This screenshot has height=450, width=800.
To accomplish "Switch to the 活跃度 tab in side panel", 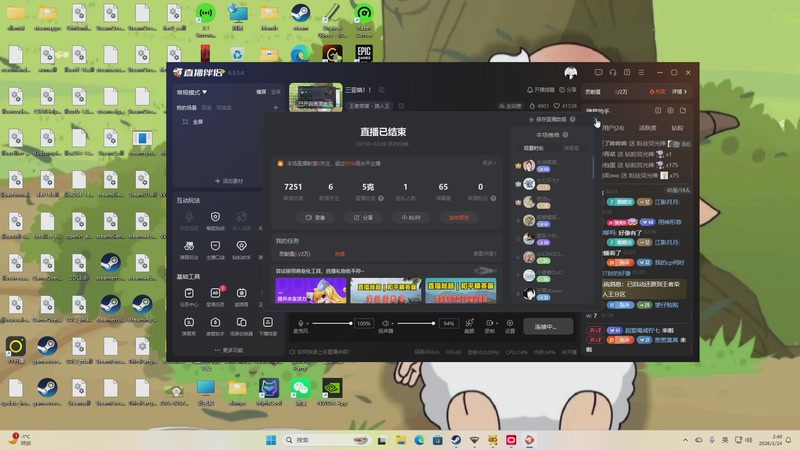I will tap(647, 128).
